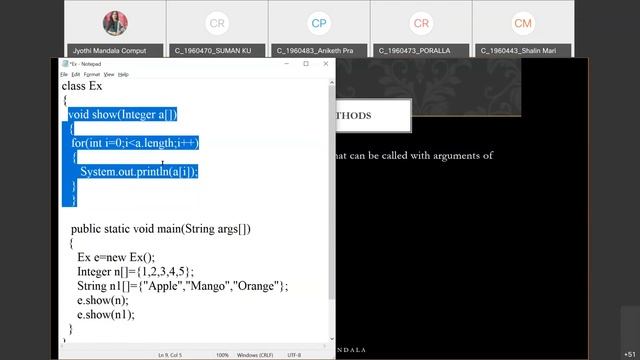Click the Notepad icon in title bar
This screenshot has height=360, width=640.
65,64
